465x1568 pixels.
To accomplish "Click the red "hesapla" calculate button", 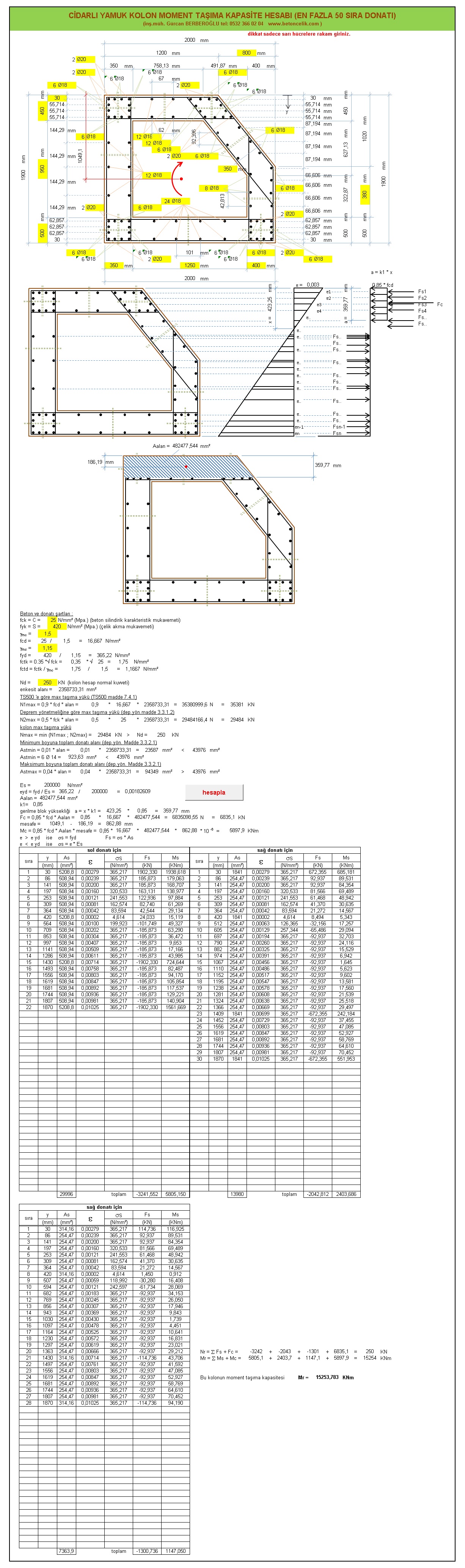I will [214, 792].
